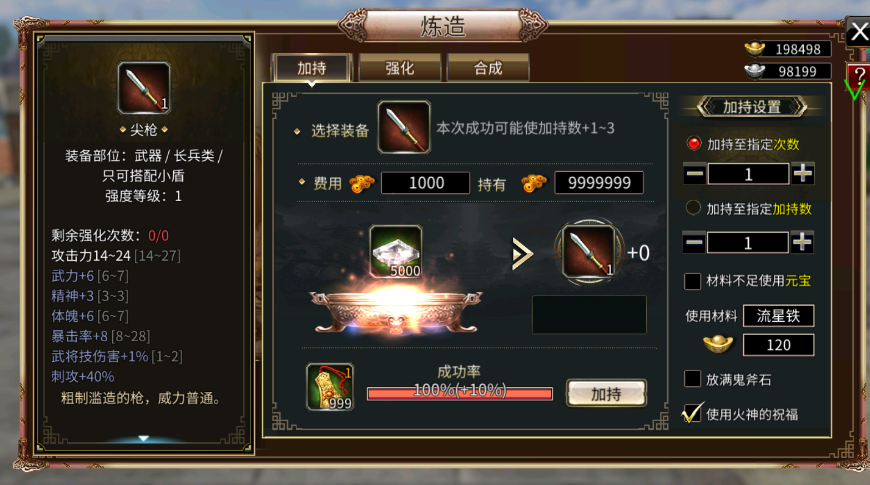Image resolution: width=870 pixels, height=485 pixels.
Task: Click the 成功率 progress bar
Action: tap(459, 393)
